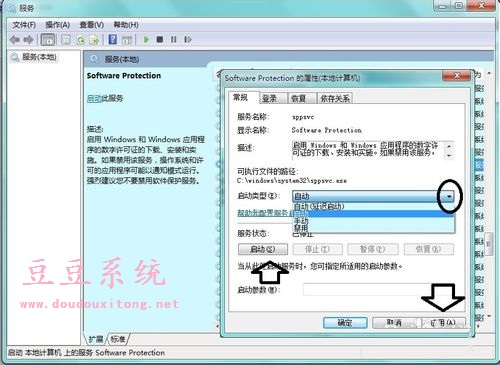
Task: Click the 应用(A) button
Action: tap(443, 322)
